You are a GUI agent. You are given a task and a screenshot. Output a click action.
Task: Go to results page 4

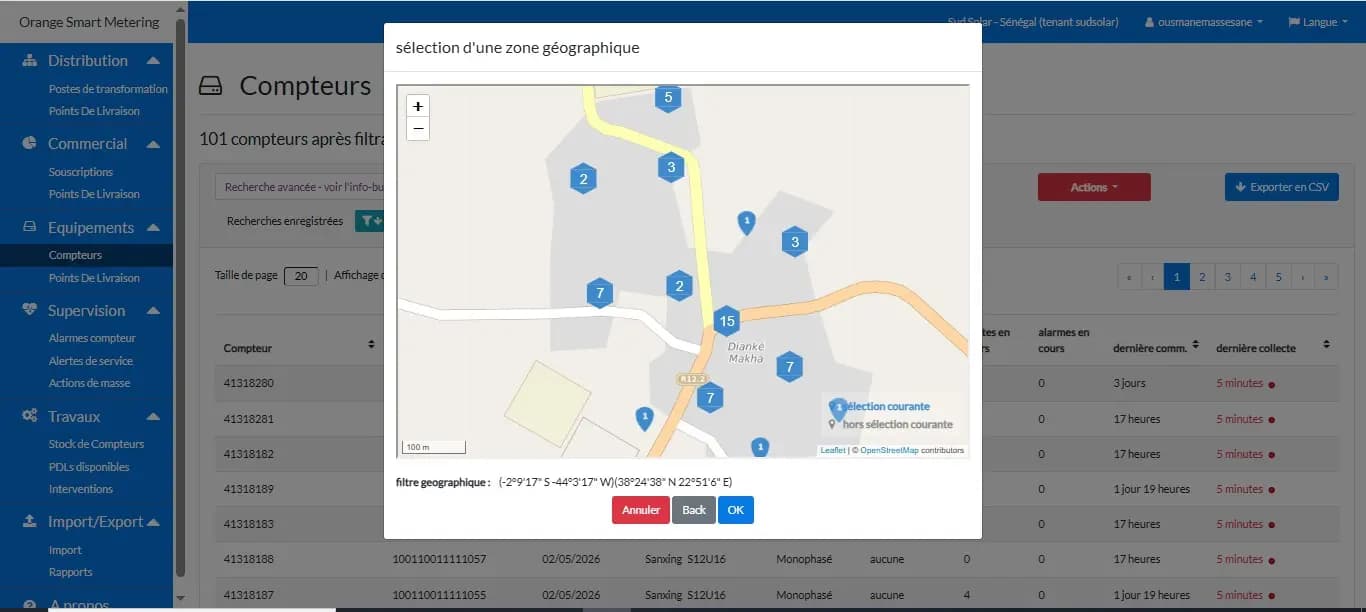click(x=1253, y=277)
